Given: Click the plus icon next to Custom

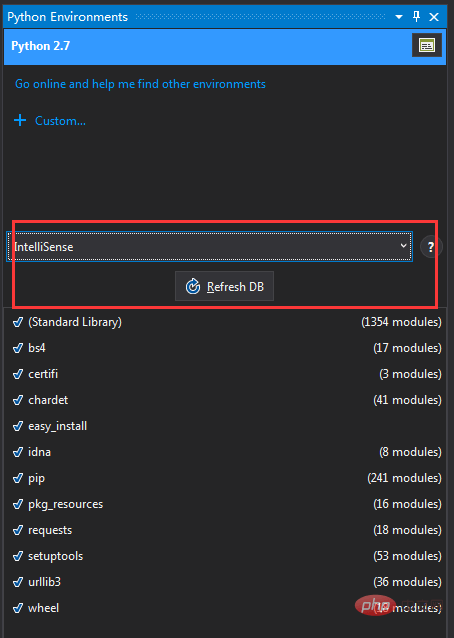Looking at the screenshot, I should pyautogui.click(x=20, y=120).
